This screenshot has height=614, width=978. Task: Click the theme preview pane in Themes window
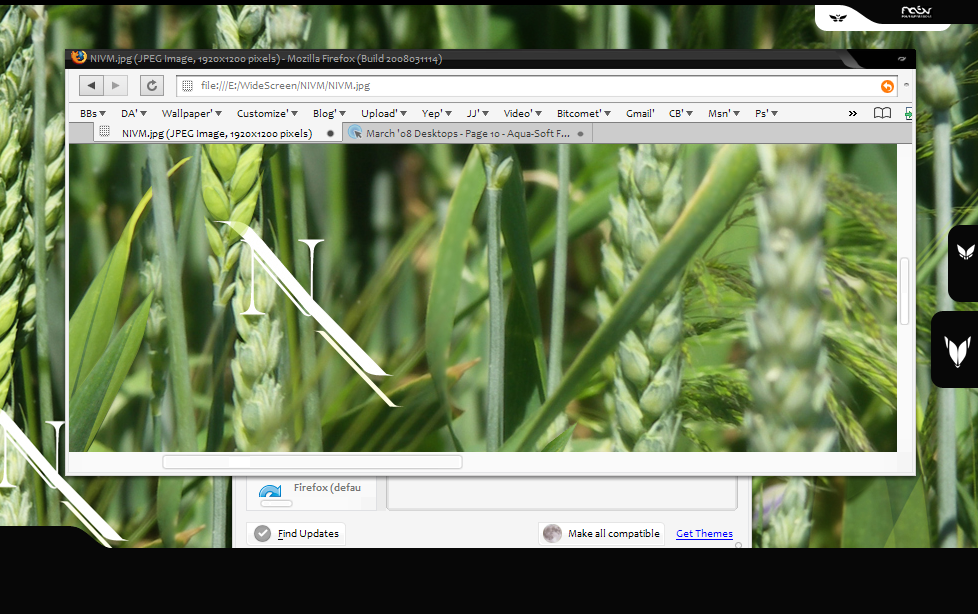pyautogui.click(x=562, y=493)
